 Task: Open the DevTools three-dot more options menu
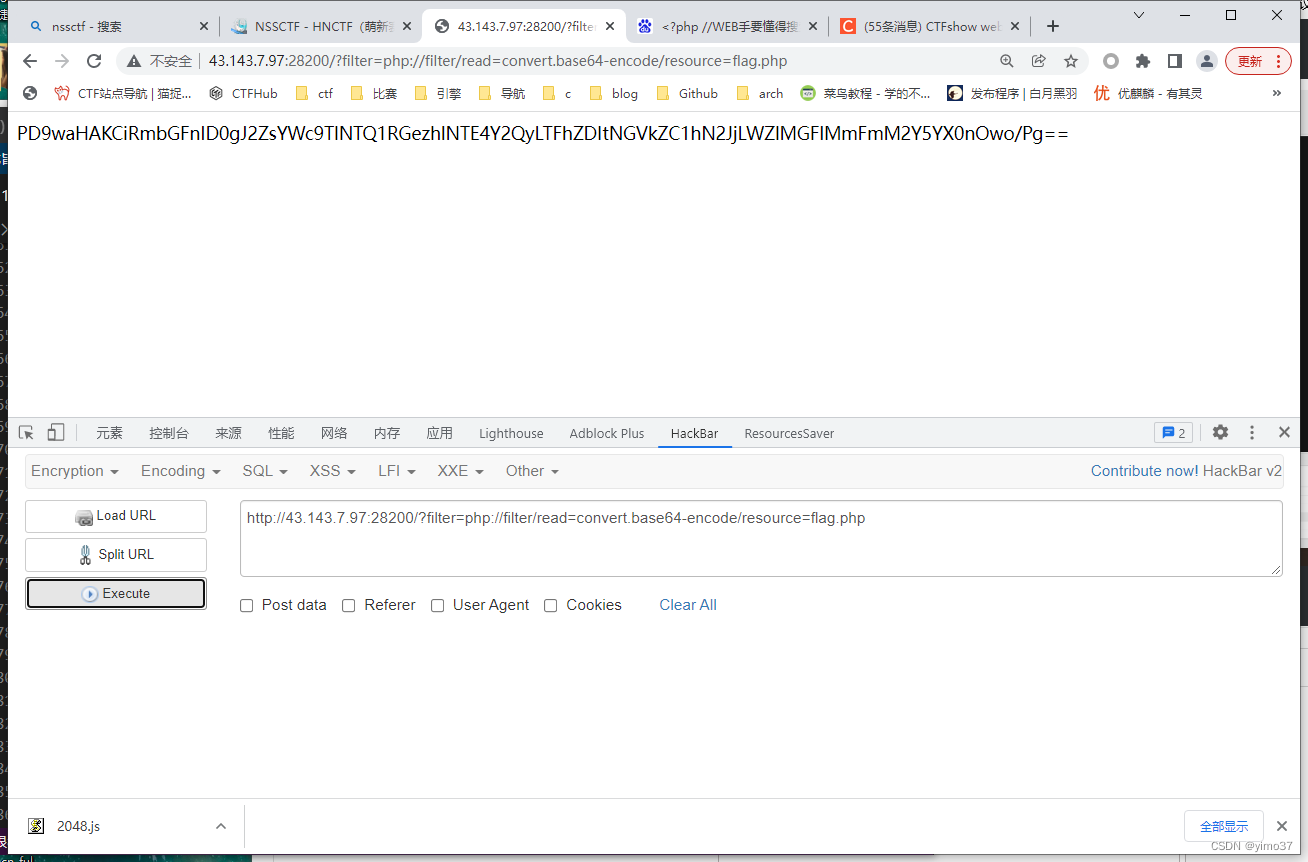coord(1252,432)
